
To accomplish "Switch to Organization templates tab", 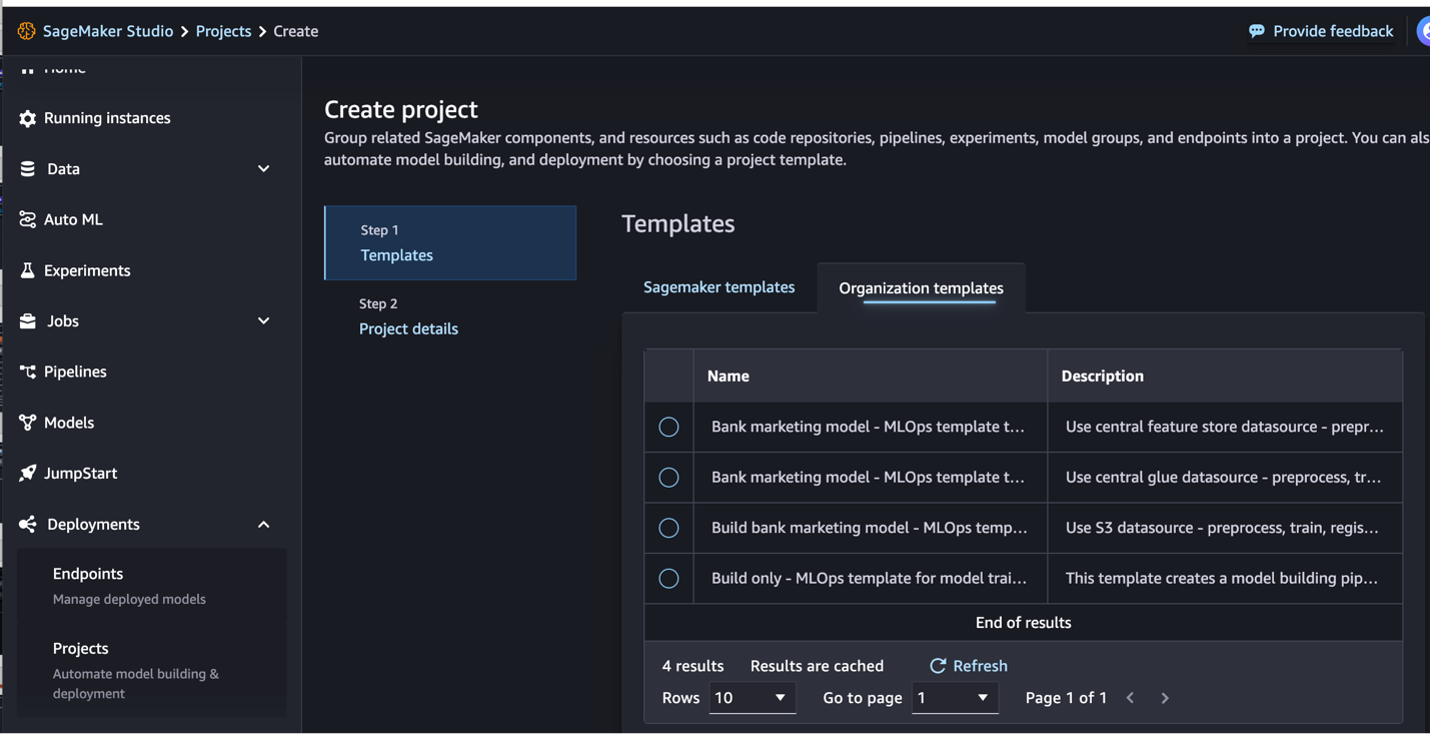I will pyautogui.click(x=921, y=288).
